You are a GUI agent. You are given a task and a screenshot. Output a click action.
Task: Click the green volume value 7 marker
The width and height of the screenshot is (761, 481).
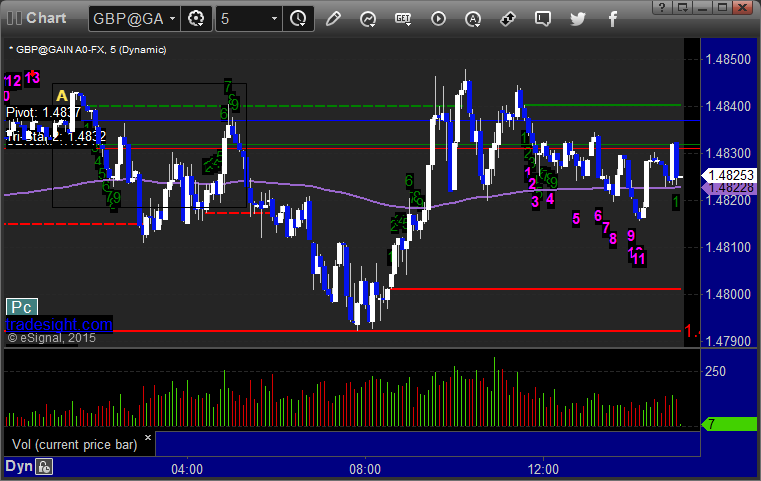[729, 424]
